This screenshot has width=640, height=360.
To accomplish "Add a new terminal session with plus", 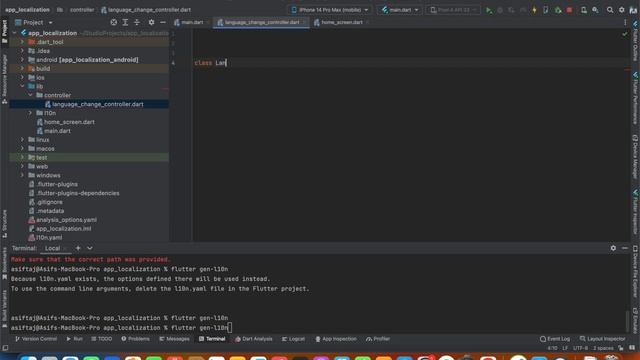I will 78,248.
